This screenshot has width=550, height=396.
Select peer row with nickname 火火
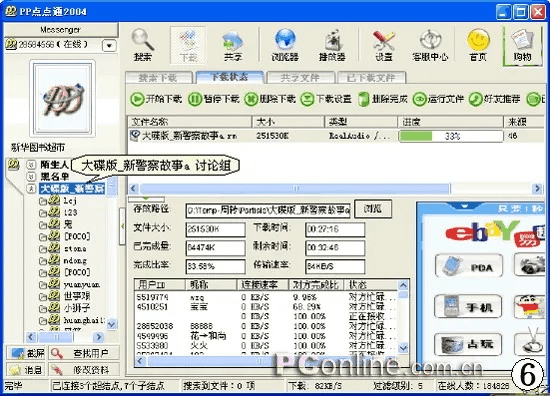267,345
